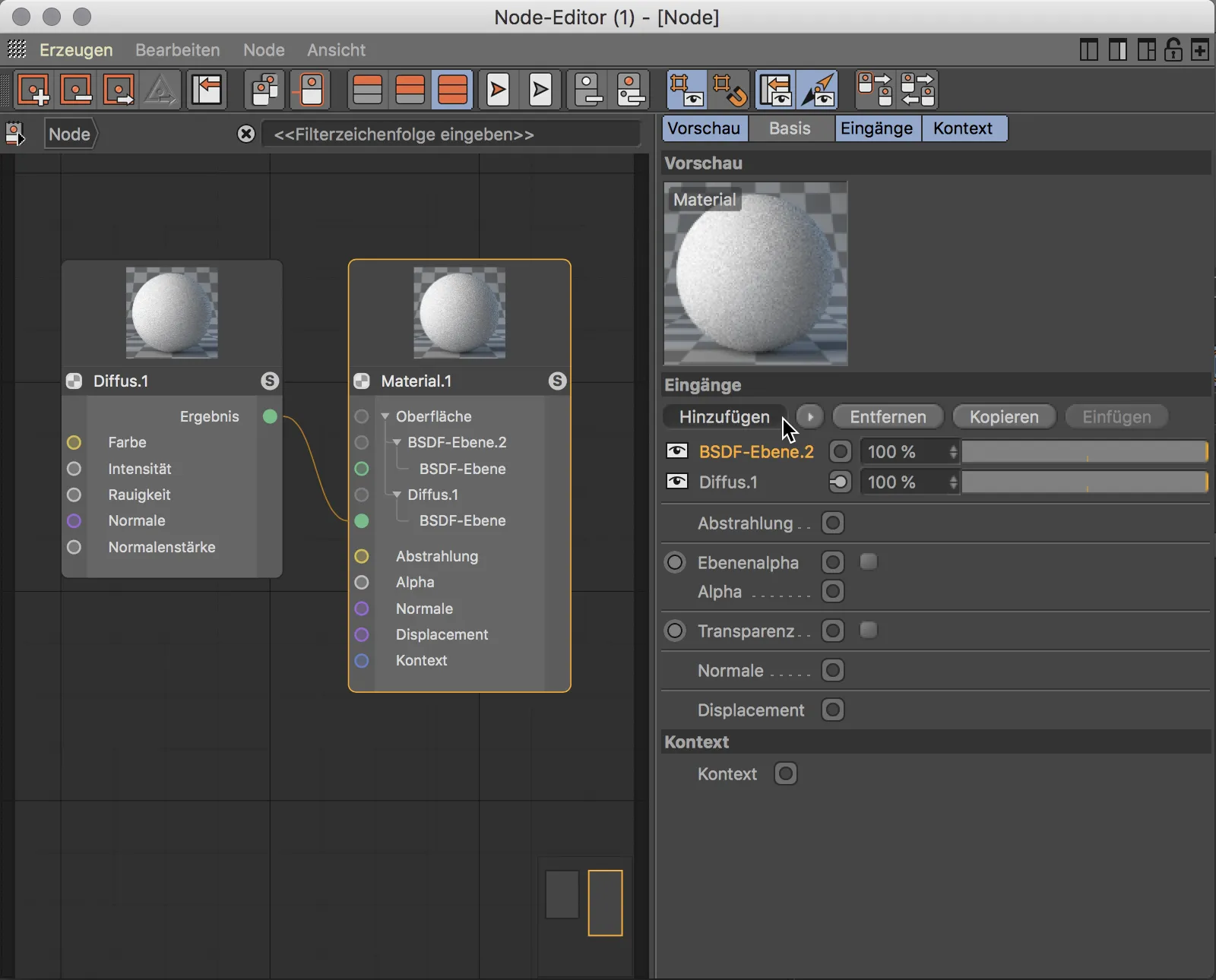Toggle solo S on Material.1 node
Screen dimensions: 1216x980
tap(558, 381)
